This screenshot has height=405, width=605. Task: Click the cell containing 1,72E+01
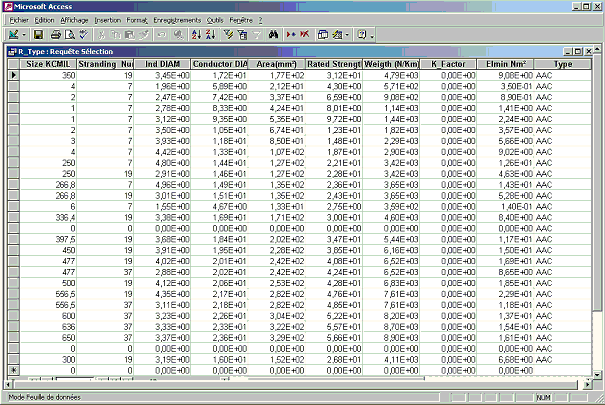click(219, 75)
